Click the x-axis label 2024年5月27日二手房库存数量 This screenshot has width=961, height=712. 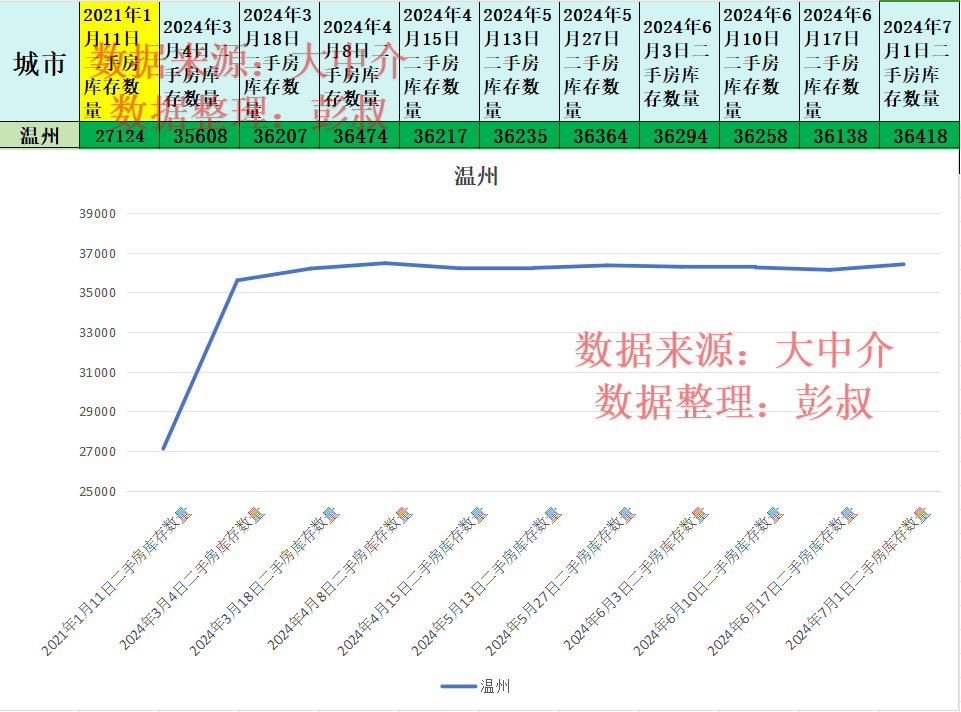pyautogui.click(x=561, y=582)
